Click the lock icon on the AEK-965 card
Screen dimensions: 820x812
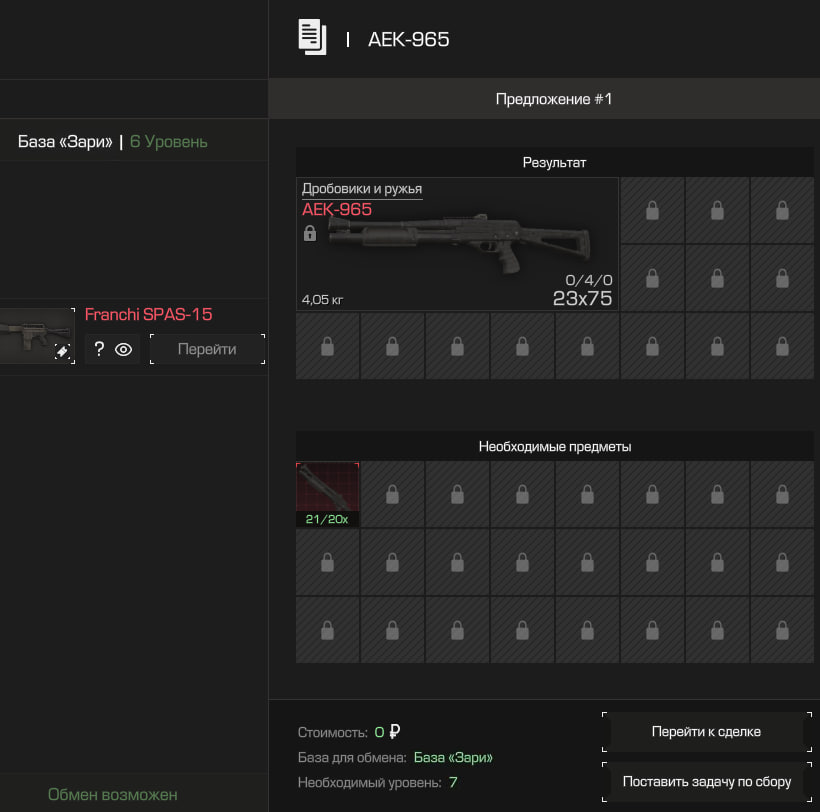310,233
